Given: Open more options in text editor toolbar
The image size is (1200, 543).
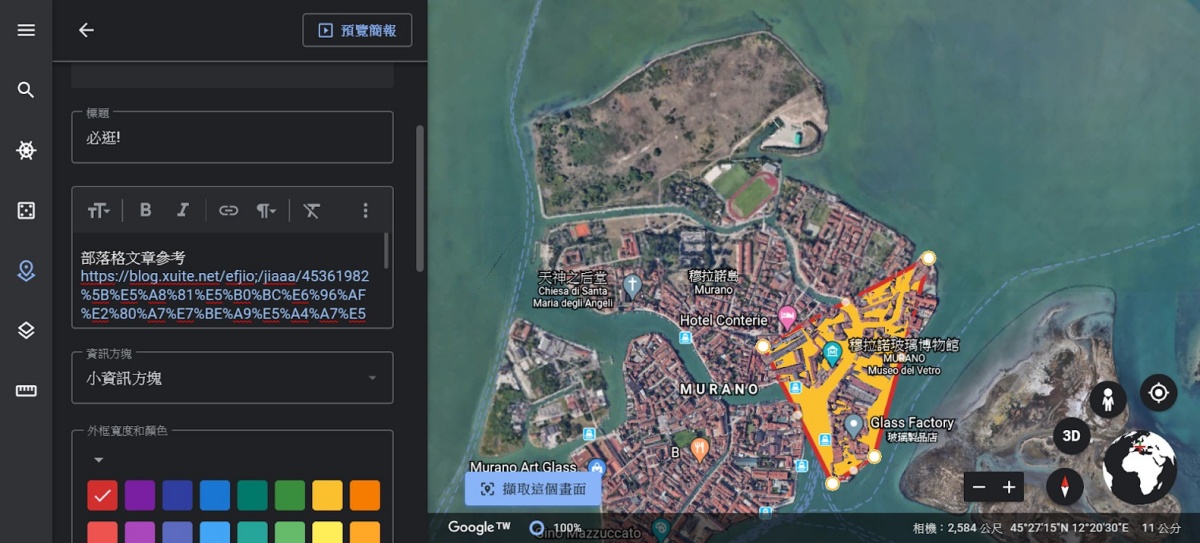Looking at the screenshot, I should (365, 210).
